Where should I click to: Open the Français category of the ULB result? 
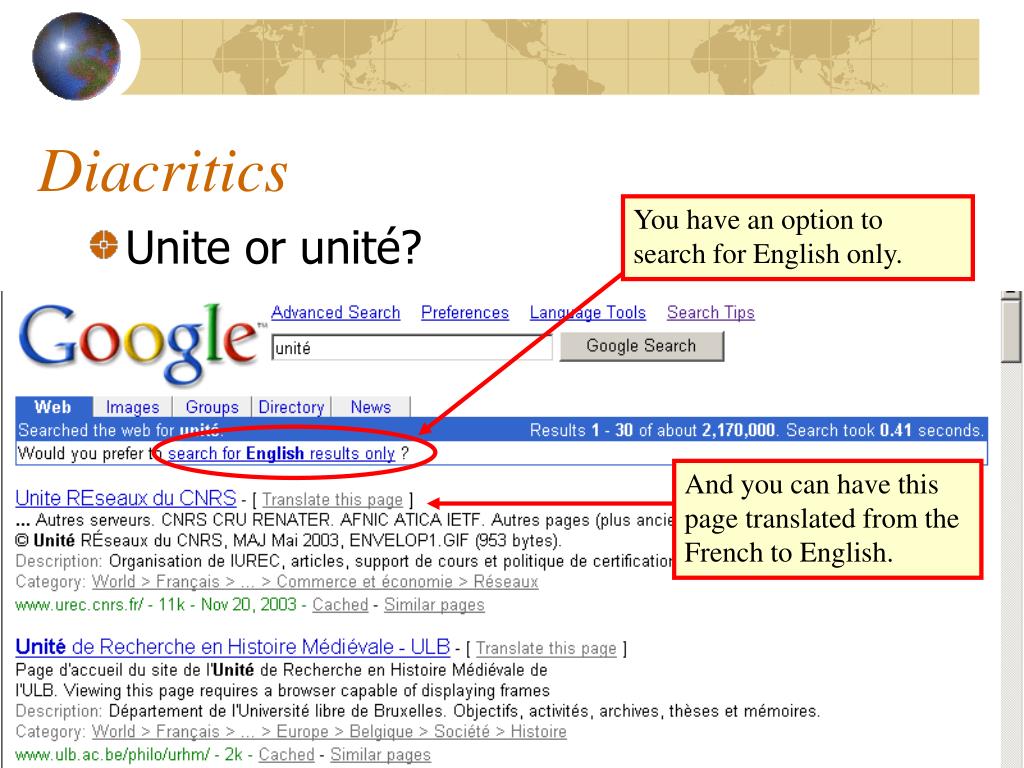pyautogui.click(x=187, y=731)
